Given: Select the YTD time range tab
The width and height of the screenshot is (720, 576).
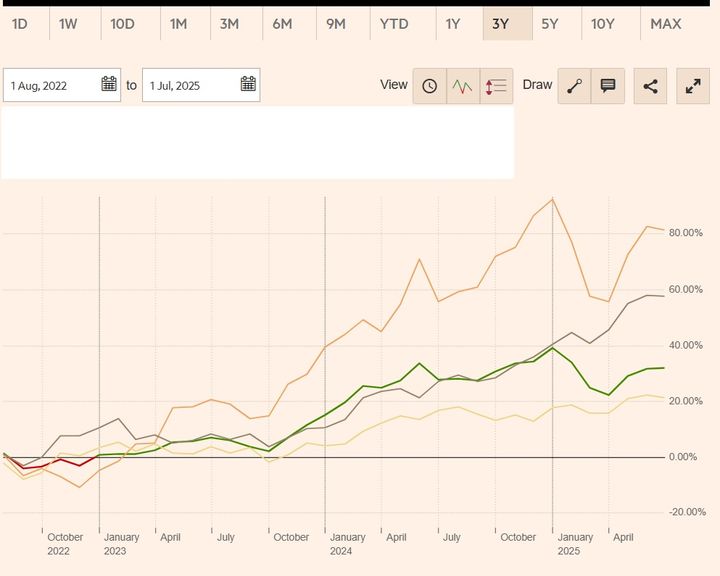Looking at the screenshot, I should (394, 24).
